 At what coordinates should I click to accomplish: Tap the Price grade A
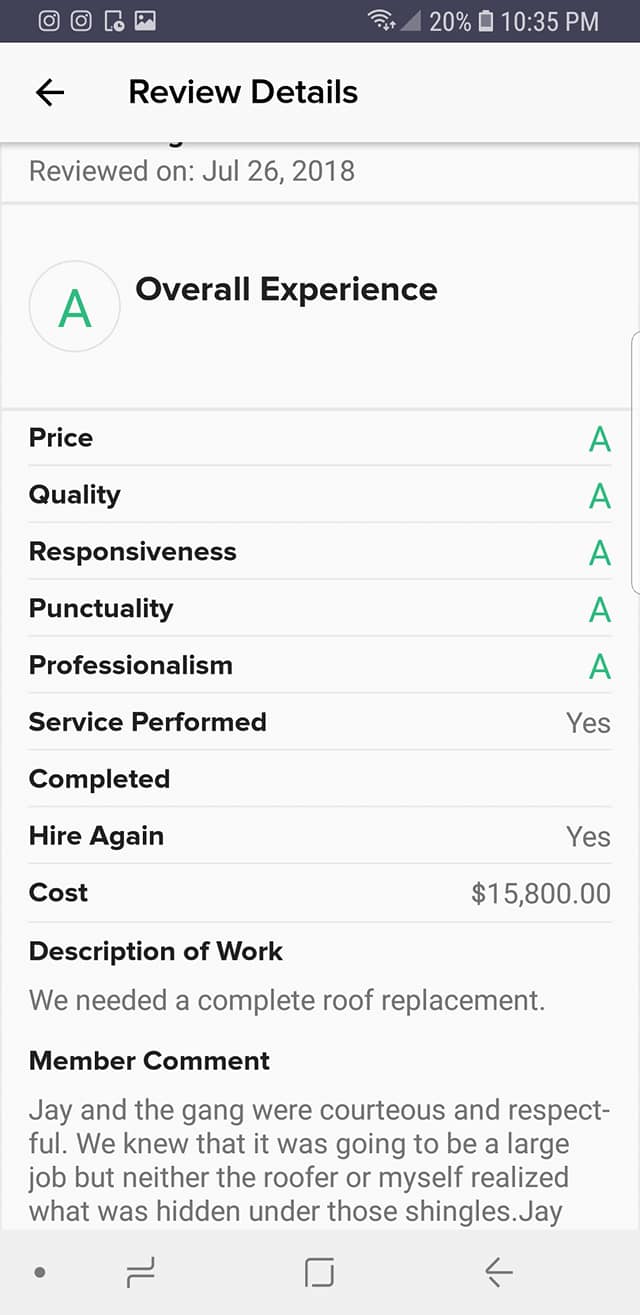pyautogui.click(x=599, y=438)
